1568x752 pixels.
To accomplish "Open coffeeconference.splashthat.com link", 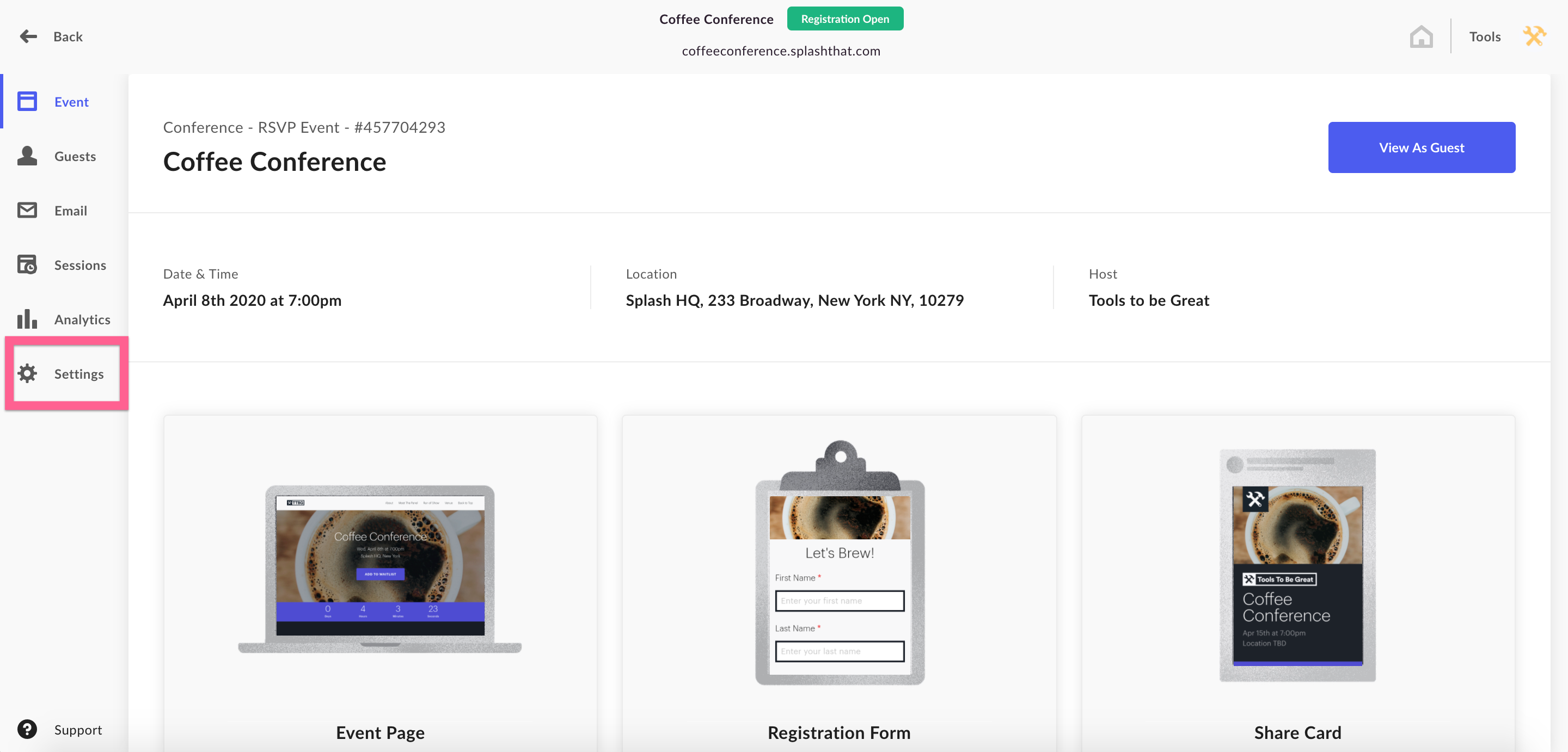I will pyautogui.click(x=781, y=51).
